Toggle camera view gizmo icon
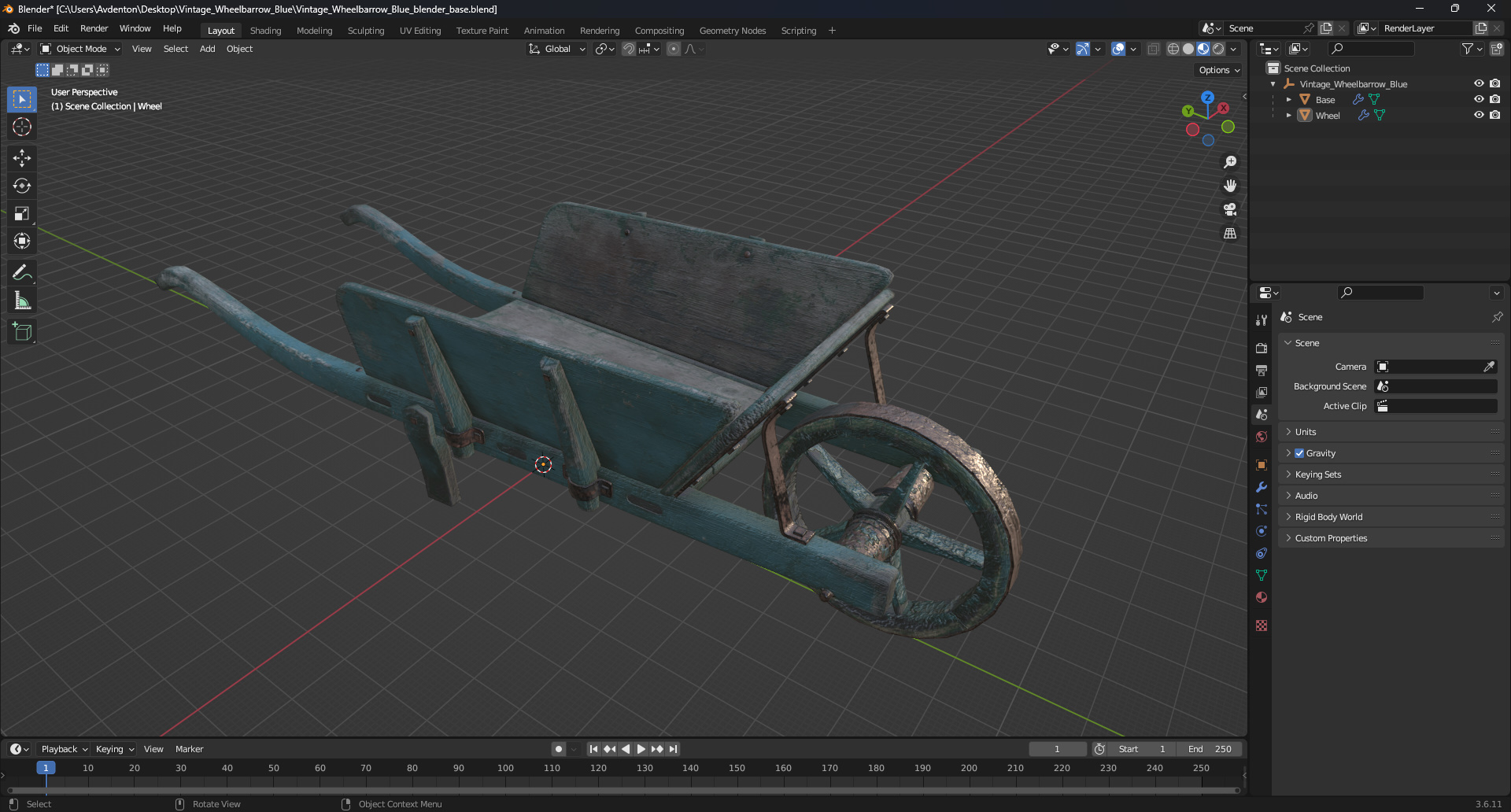The image size is (1511, 812). [1230, 209]
